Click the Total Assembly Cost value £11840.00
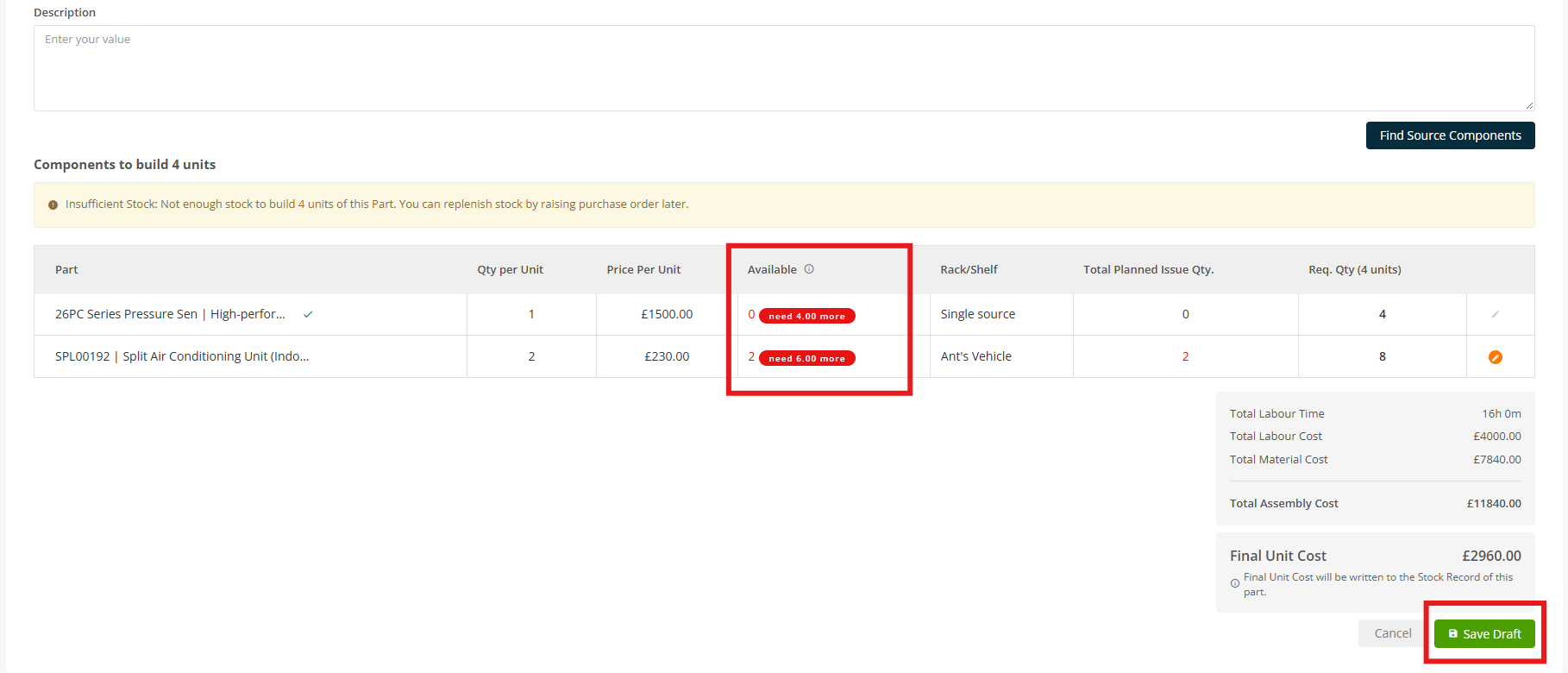 coord(1494,504)
